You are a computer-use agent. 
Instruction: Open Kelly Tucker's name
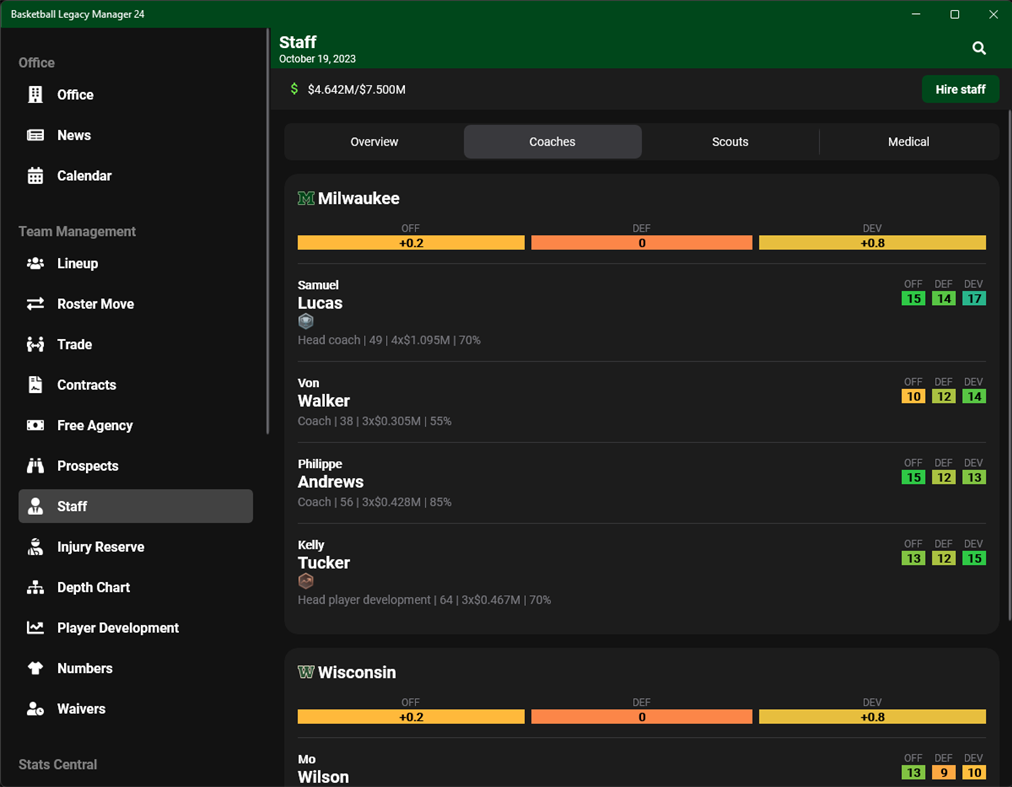[323, 555]
